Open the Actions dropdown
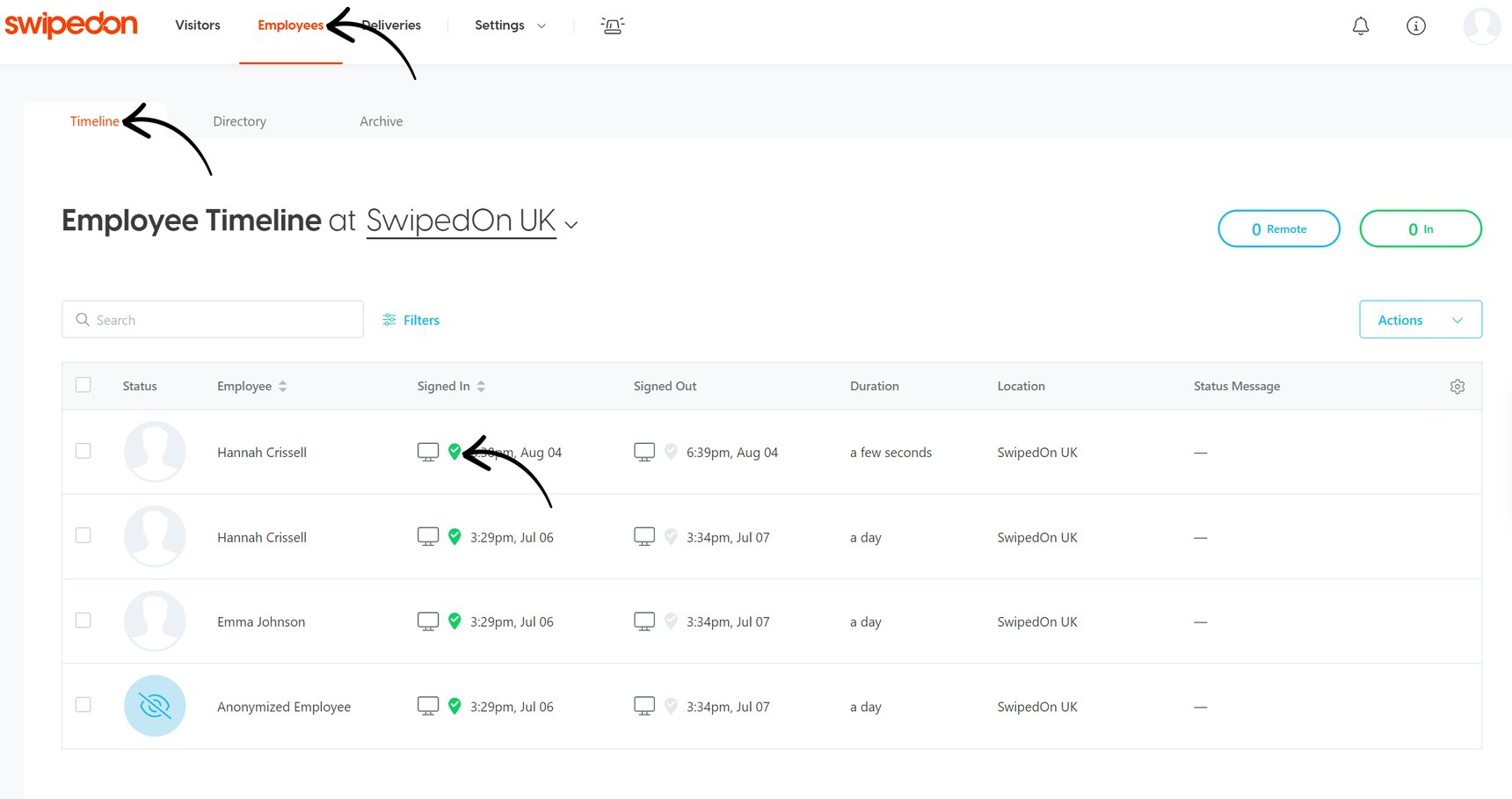 [x=1420, y=320]
